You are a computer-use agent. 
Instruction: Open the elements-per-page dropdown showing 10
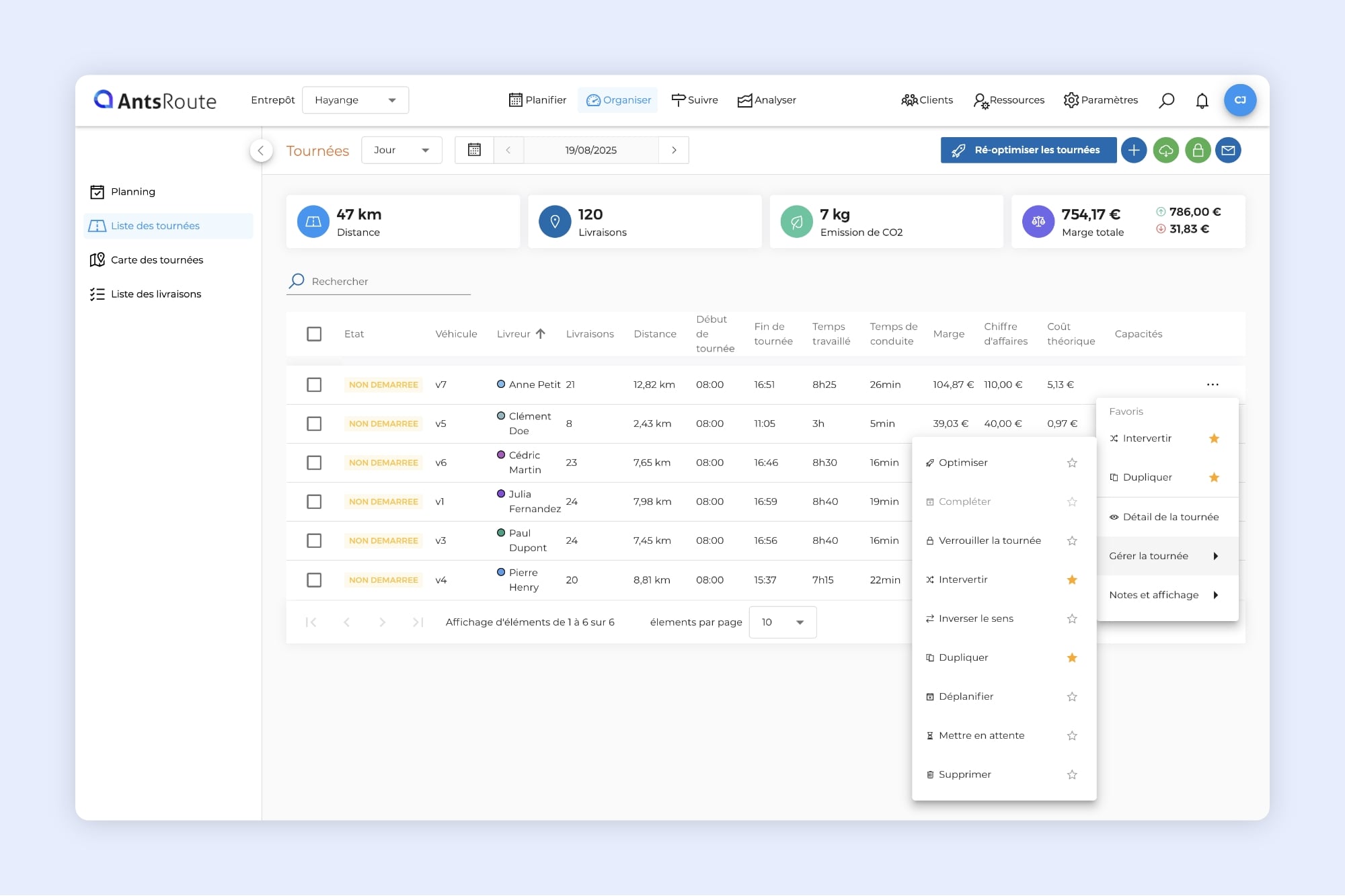(x=782, y=622)
